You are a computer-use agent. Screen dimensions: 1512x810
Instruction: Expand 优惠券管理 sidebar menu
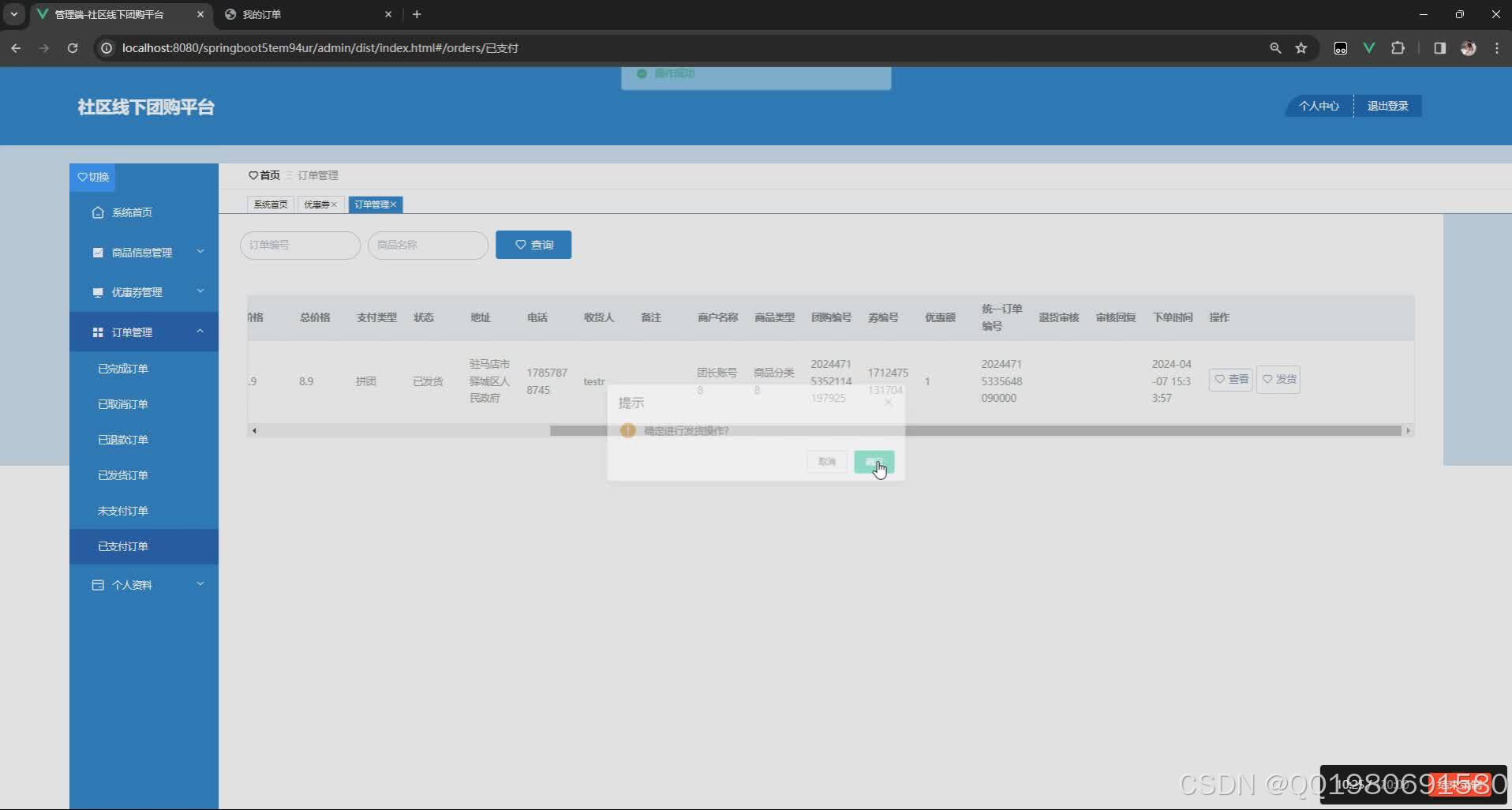point(144,292)
